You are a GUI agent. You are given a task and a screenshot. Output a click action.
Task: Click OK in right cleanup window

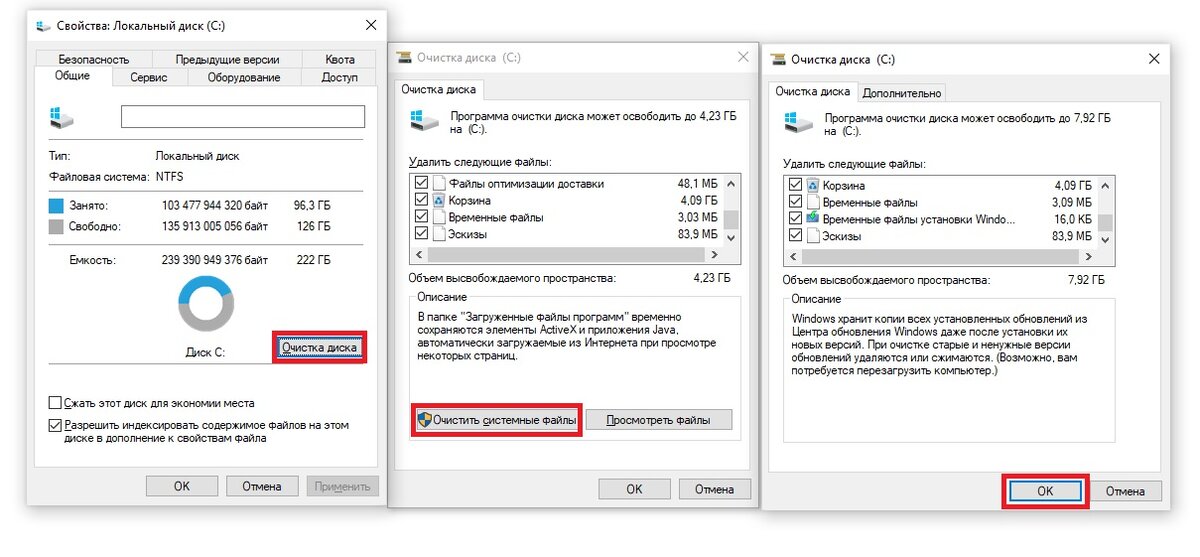pyautogui.click(x=1045, y=491)
